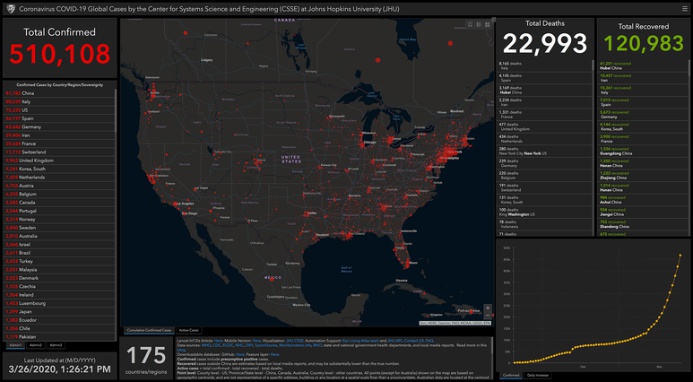Select Korea, South row in confirmed list
This screenshot has height=382, width=693.
pos(59,169)
